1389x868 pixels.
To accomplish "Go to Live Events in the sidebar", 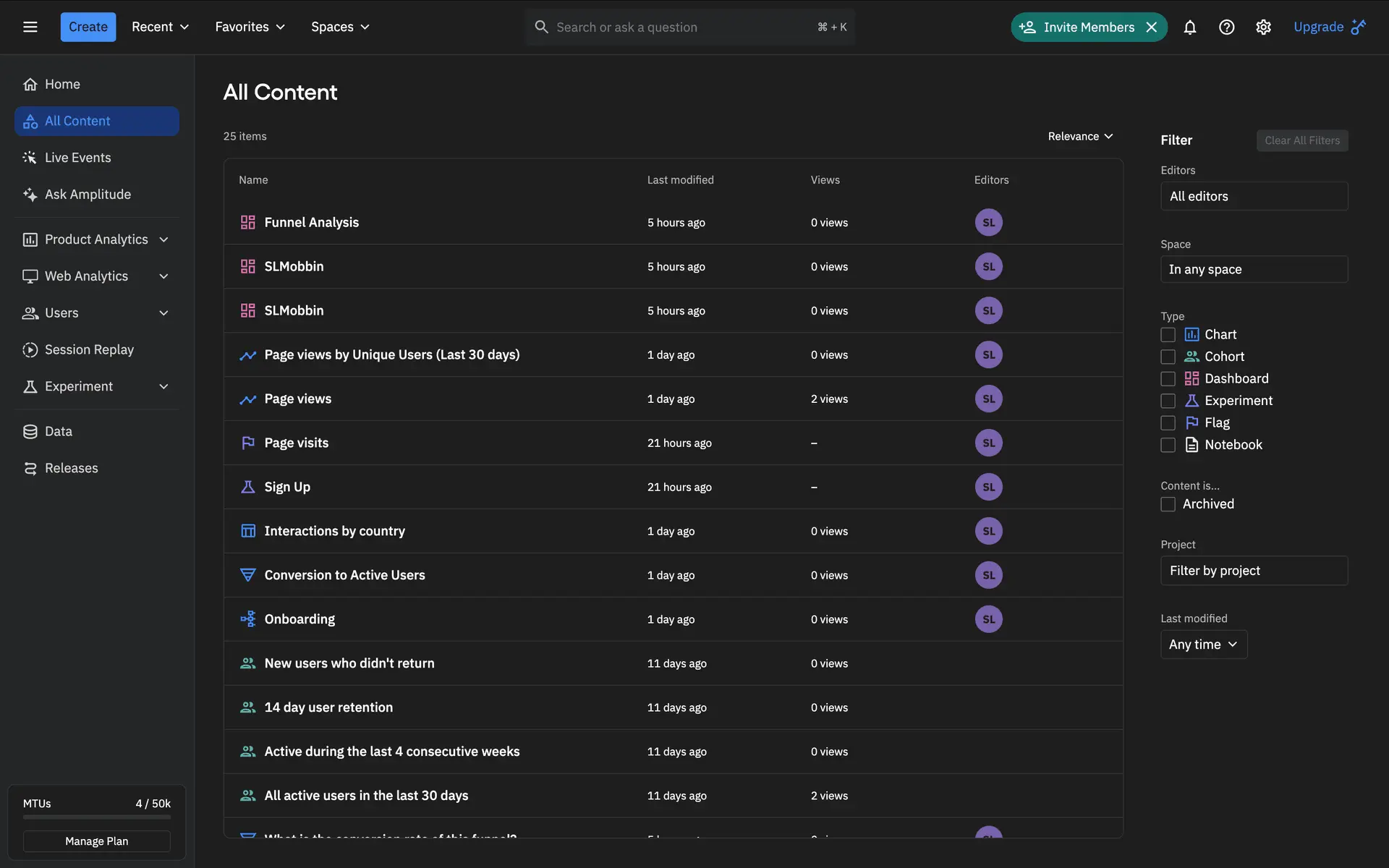I will [77, 158].
